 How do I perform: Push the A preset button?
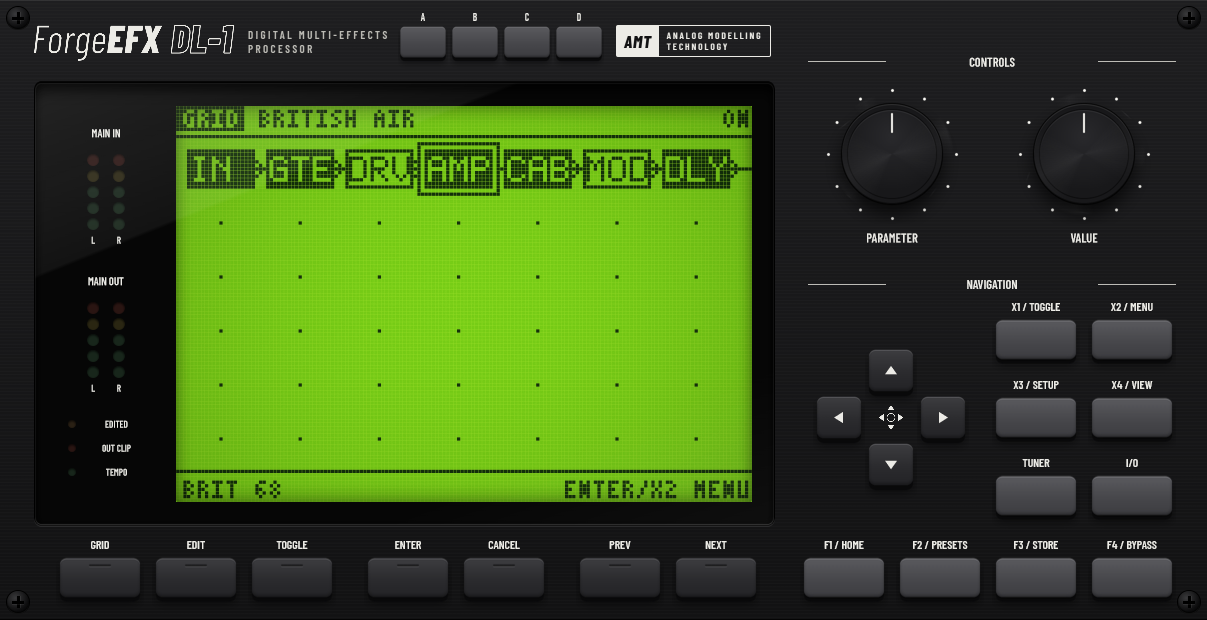[423, 41]
